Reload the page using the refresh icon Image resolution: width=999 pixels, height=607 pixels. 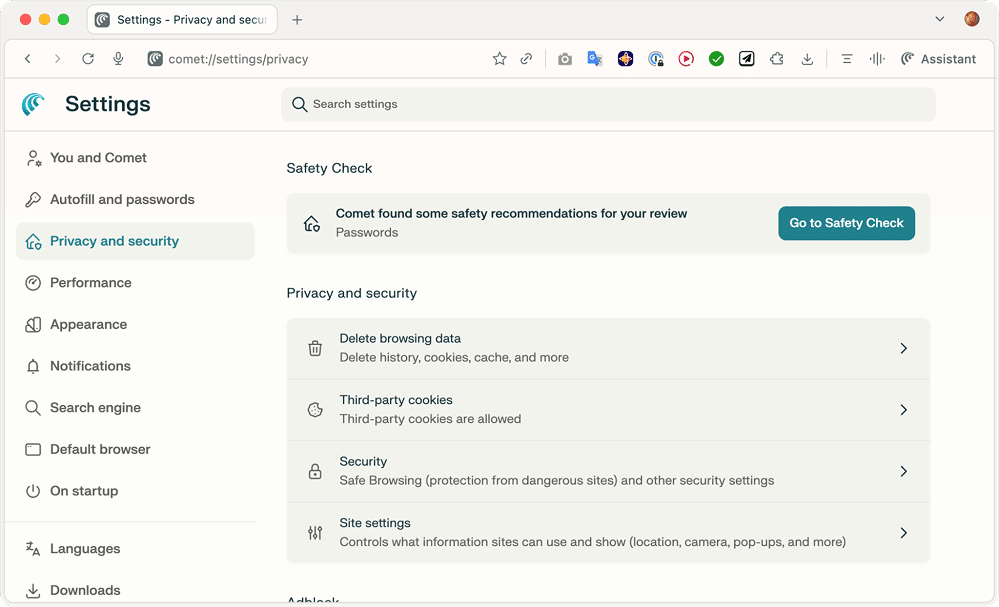(x=88, y=58)
